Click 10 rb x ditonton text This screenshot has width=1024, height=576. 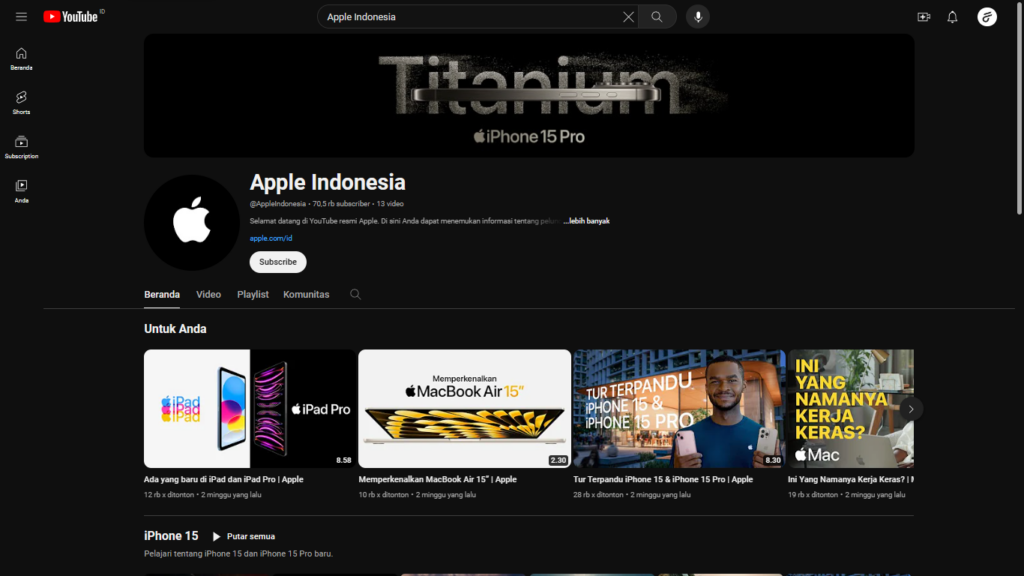(383, 495)
